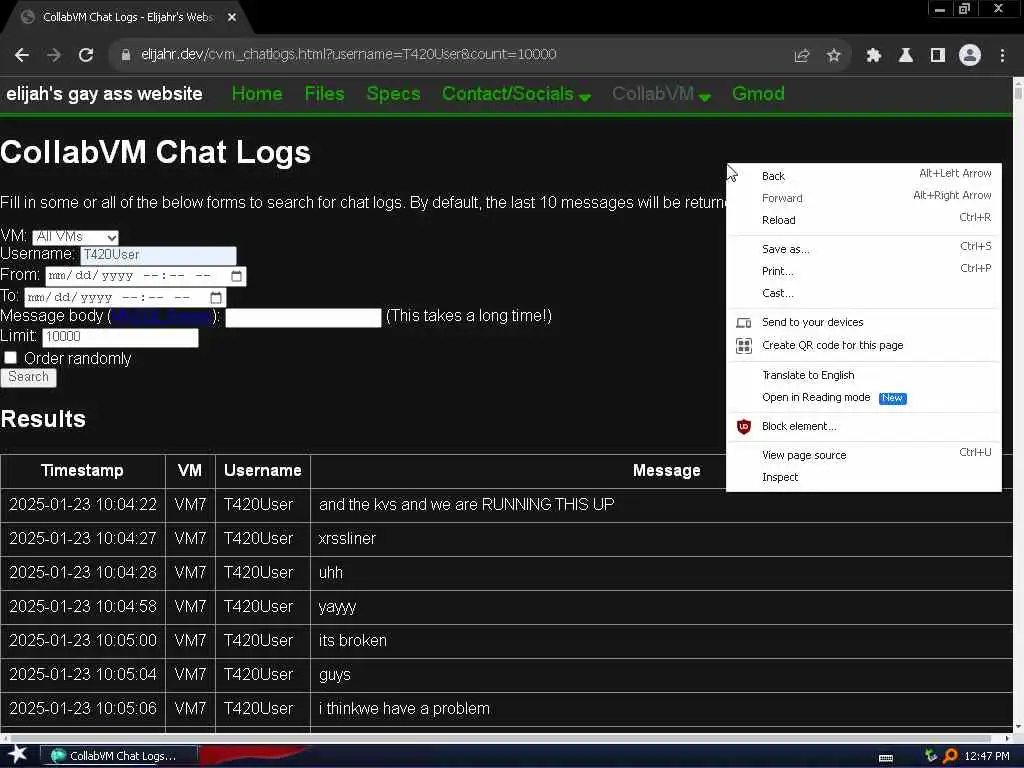Click the Username column header

(x=263, y=471)
